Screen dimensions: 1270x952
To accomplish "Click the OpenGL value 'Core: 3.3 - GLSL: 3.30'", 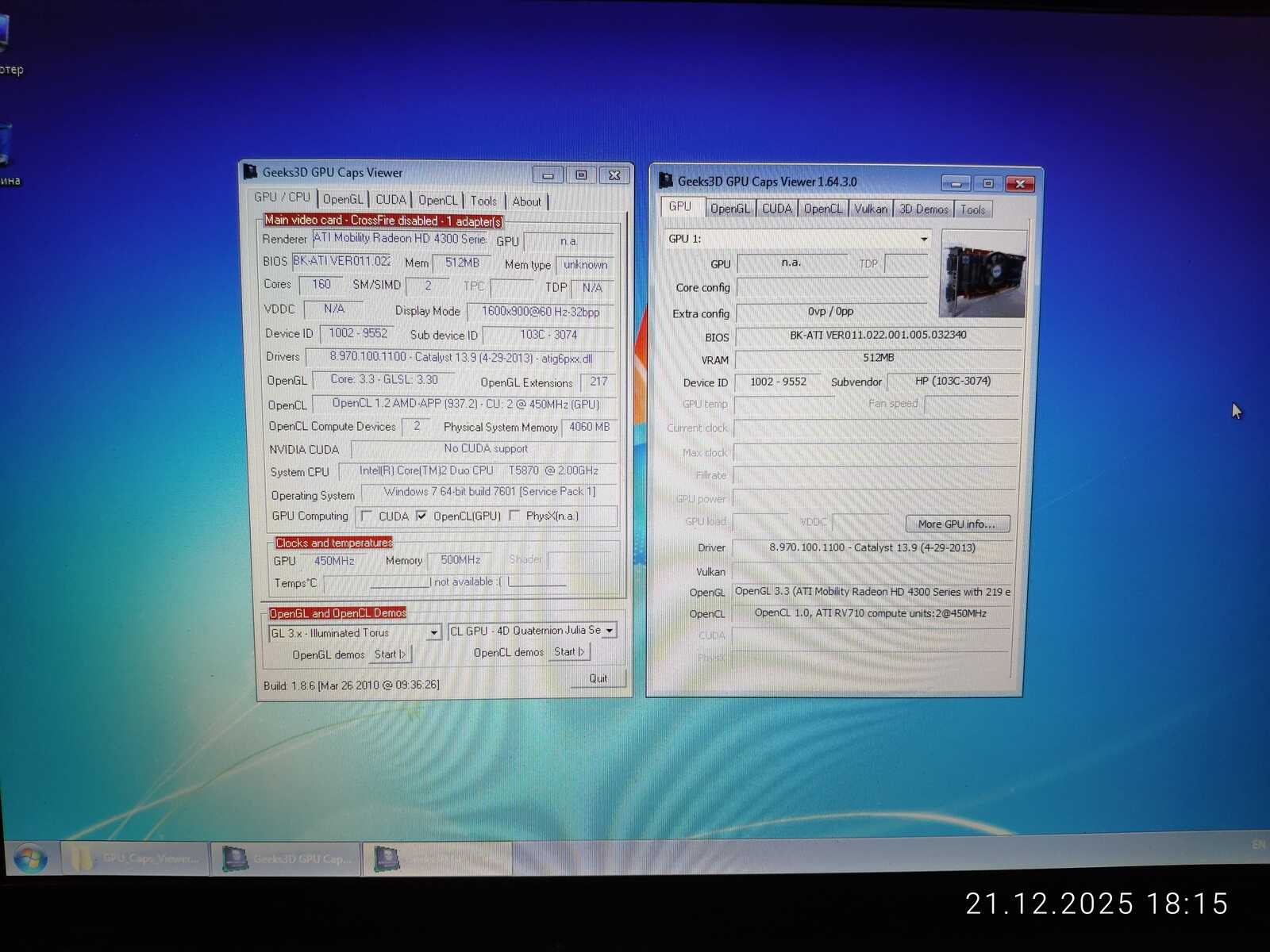I will coord(384,380).
